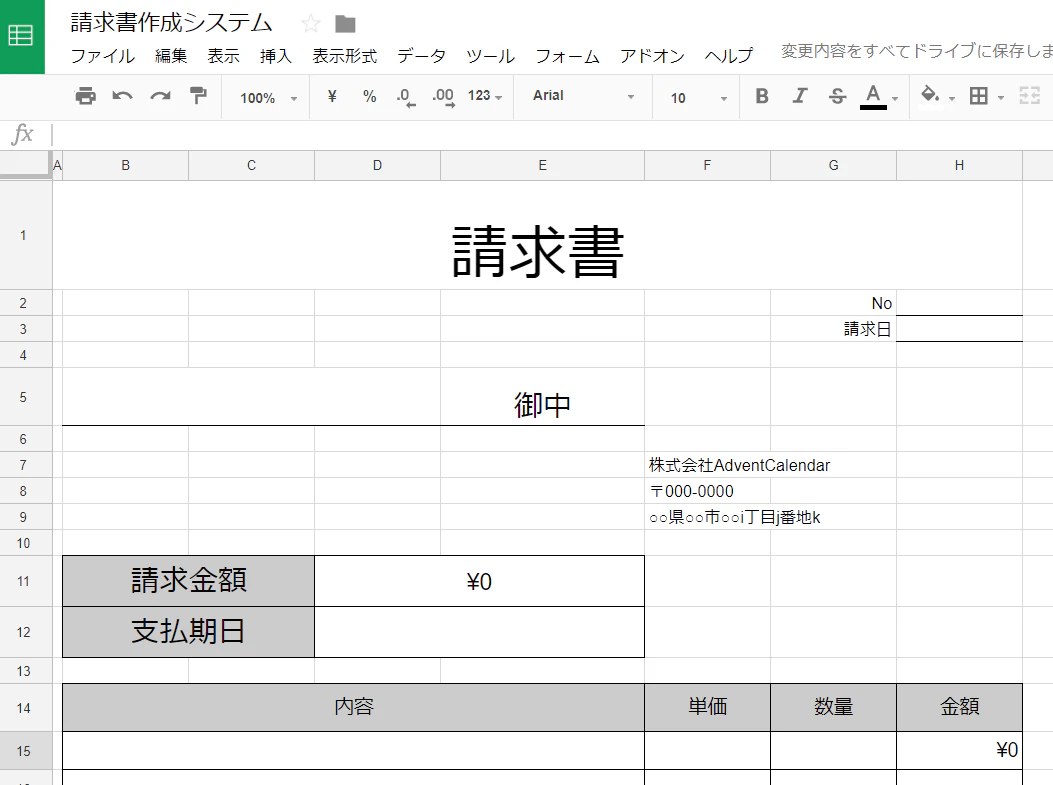The width and height of the screenshot is (1053, 785).
Task: Decrease decimal places
Action: pyautogui.click(x=405, y=97)
